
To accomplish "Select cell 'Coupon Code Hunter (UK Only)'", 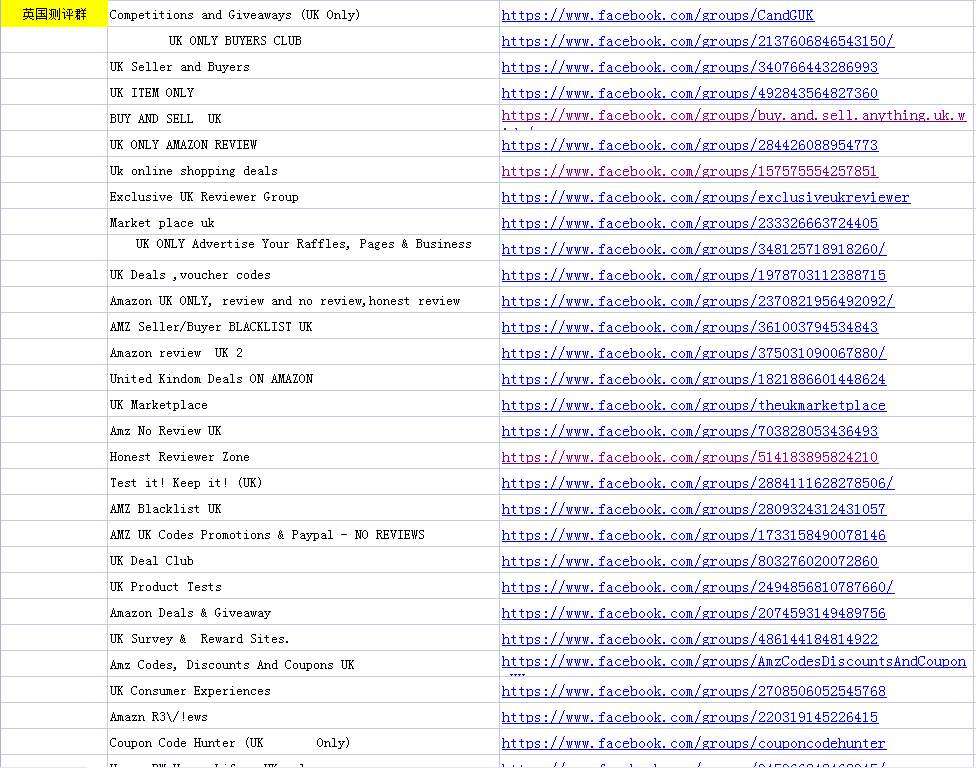I will click(x=303, y=742).
